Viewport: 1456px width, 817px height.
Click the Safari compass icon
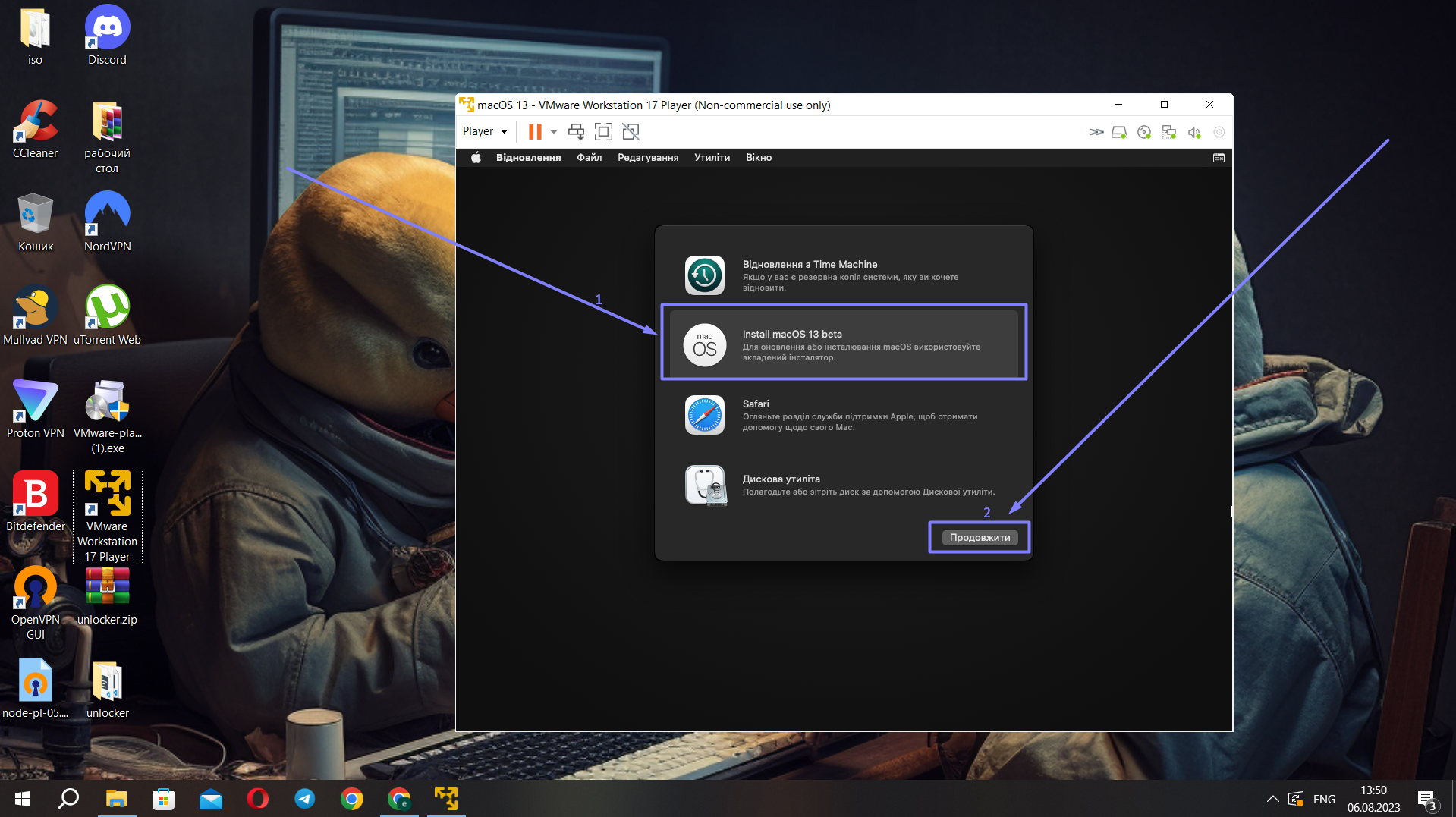(x=705, y=415)
